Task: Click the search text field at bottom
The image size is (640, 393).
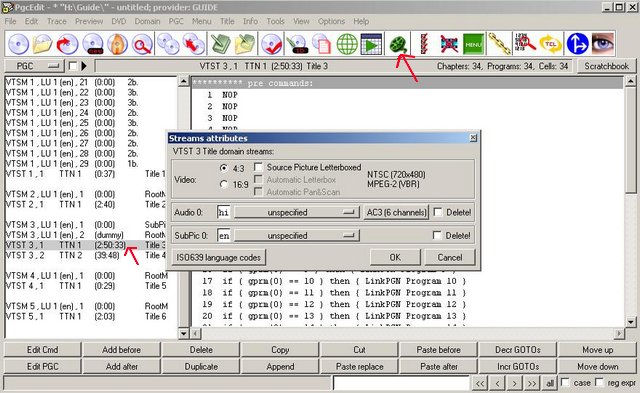Action: 401,383
